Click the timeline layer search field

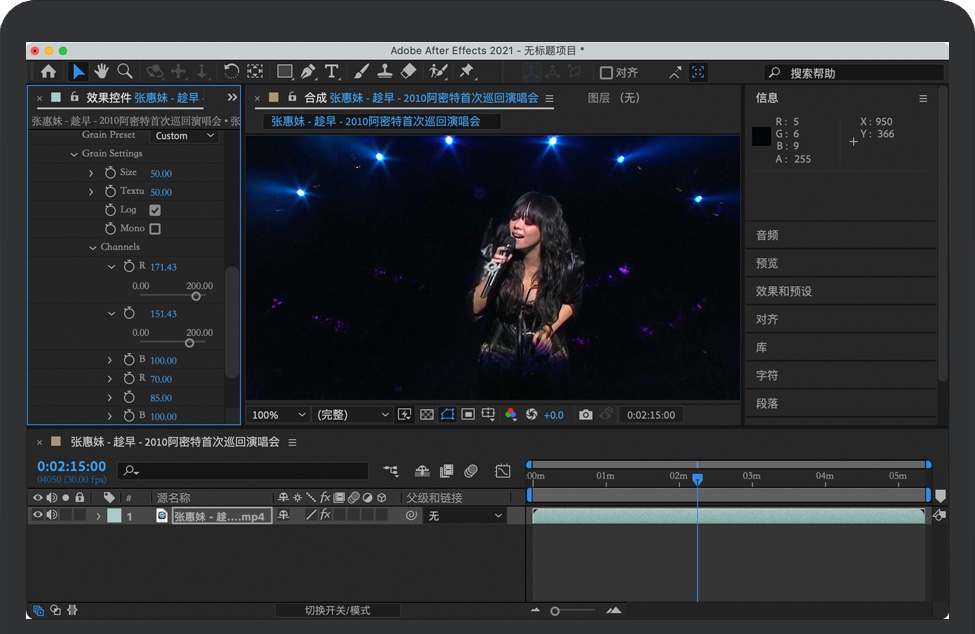pyautogui.click(x=244, y=471)
